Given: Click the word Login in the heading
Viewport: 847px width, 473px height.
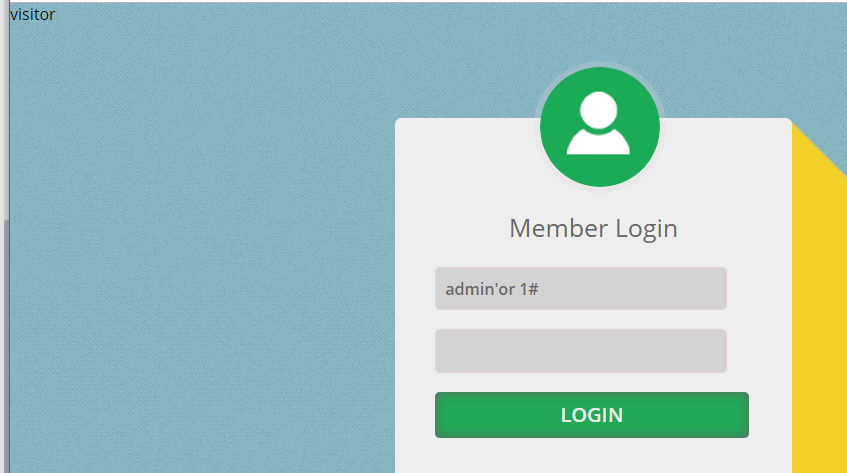Looking at the screenshot, I should 647,229.
